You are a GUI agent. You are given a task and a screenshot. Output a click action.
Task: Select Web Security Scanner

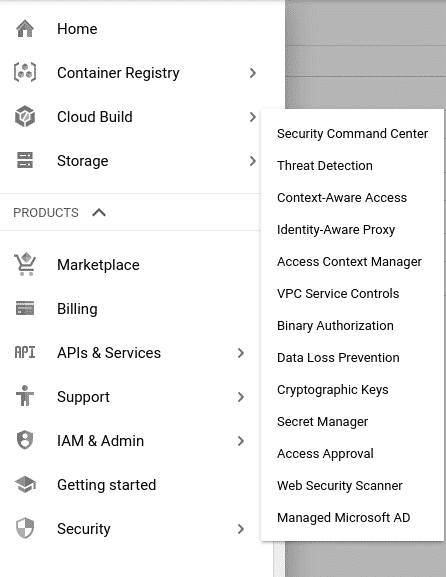click(340, 486)
